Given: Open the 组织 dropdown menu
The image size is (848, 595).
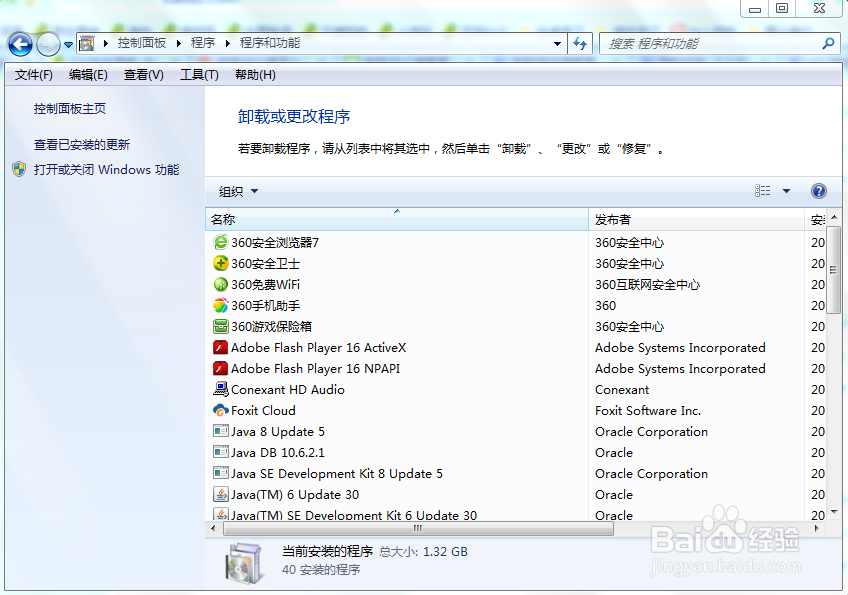Looking at the screenshot, I should click(x=238, y=191).
